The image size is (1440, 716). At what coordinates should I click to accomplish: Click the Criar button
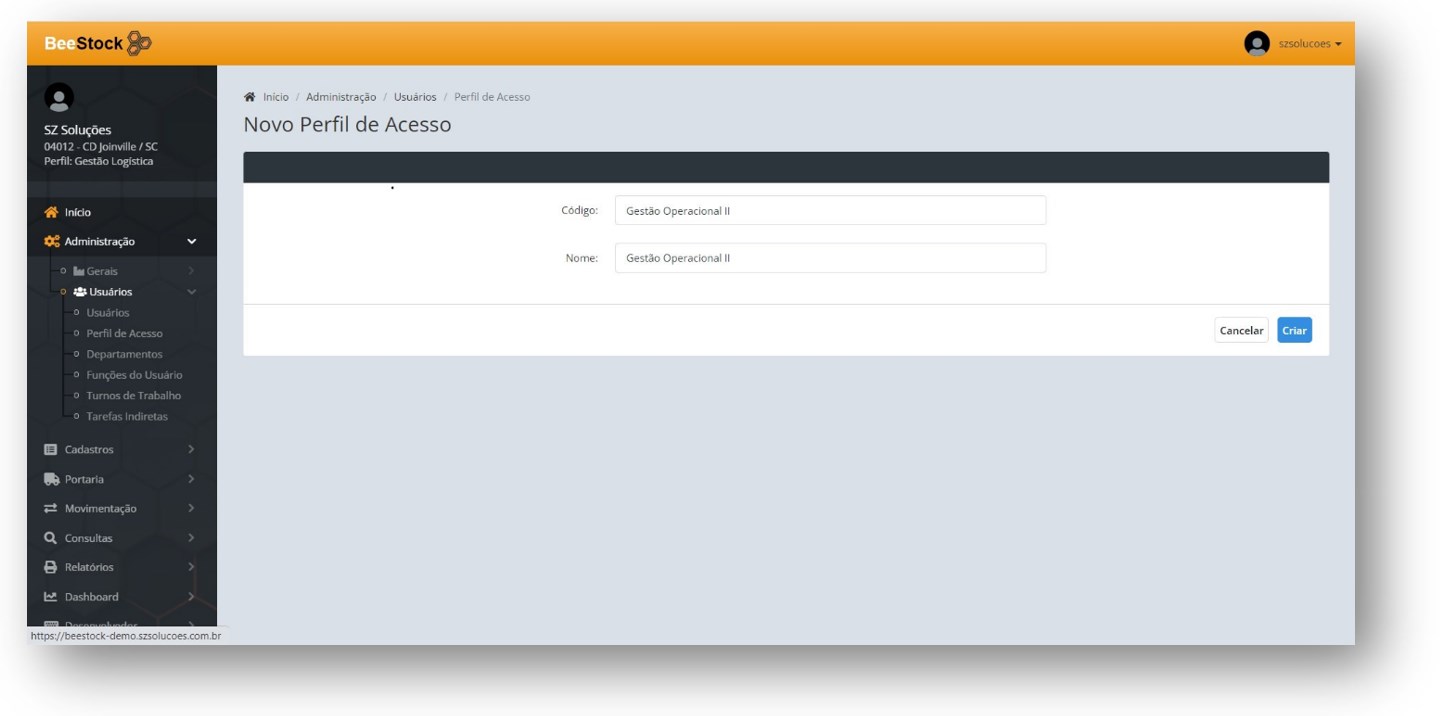point(1294,331)
